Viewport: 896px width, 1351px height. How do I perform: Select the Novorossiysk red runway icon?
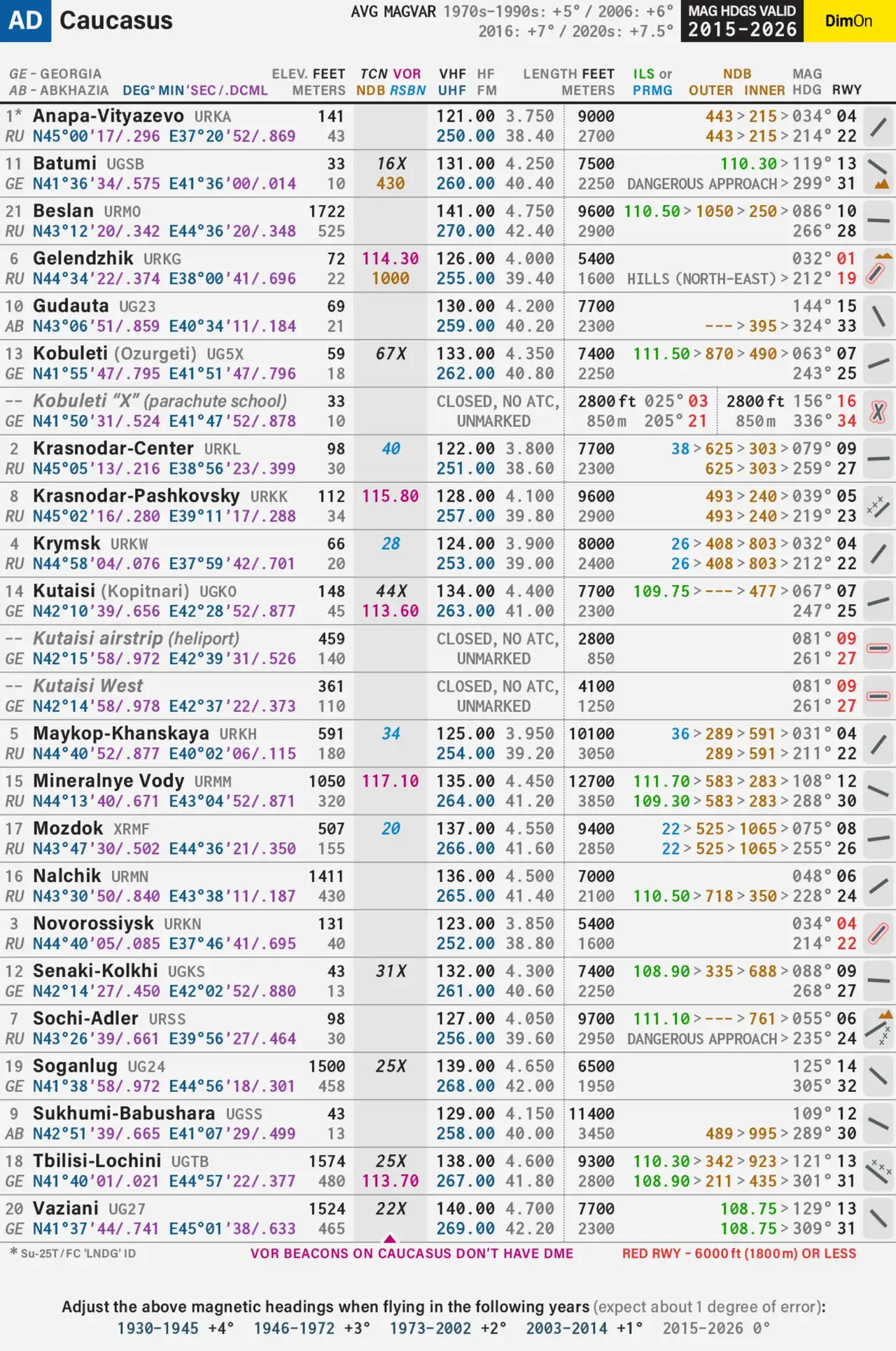pos(878,933)
